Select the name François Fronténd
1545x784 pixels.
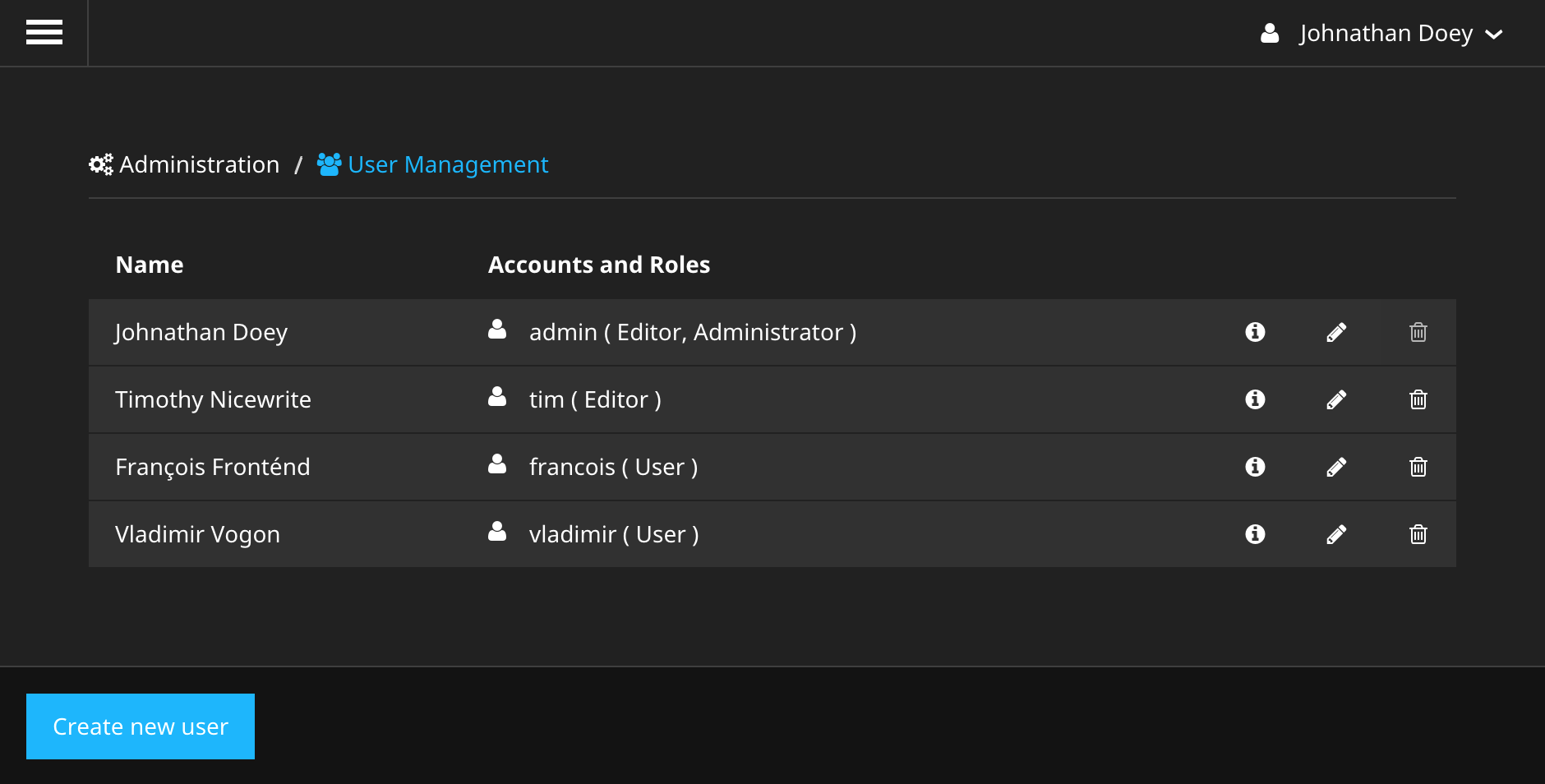pyautogui.click(x=213, y=467)
